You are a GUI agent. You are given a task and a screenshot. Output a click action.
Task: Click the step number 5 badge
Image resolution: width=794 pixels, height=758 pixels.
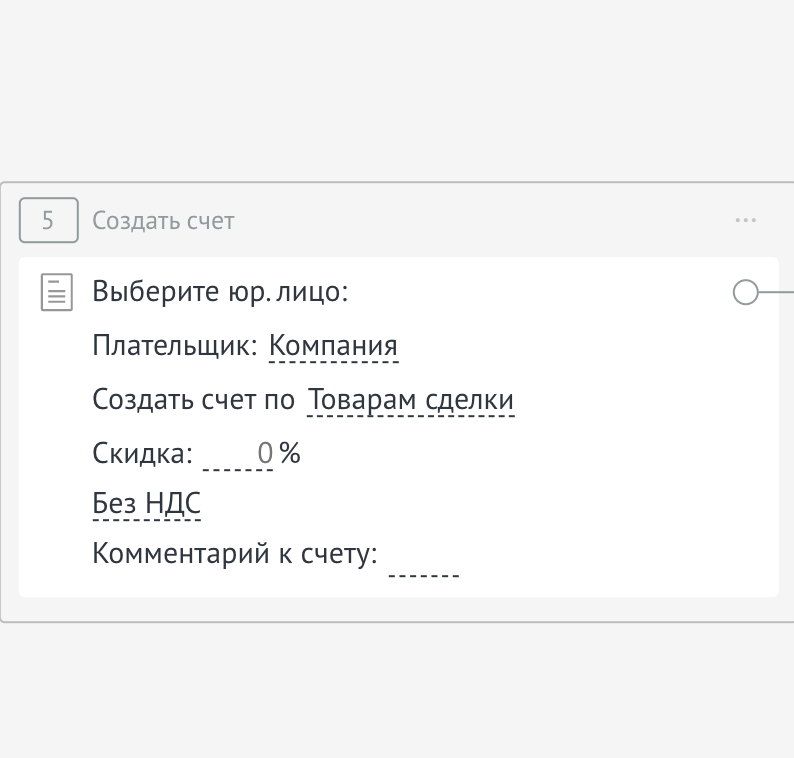coord(48,221)
